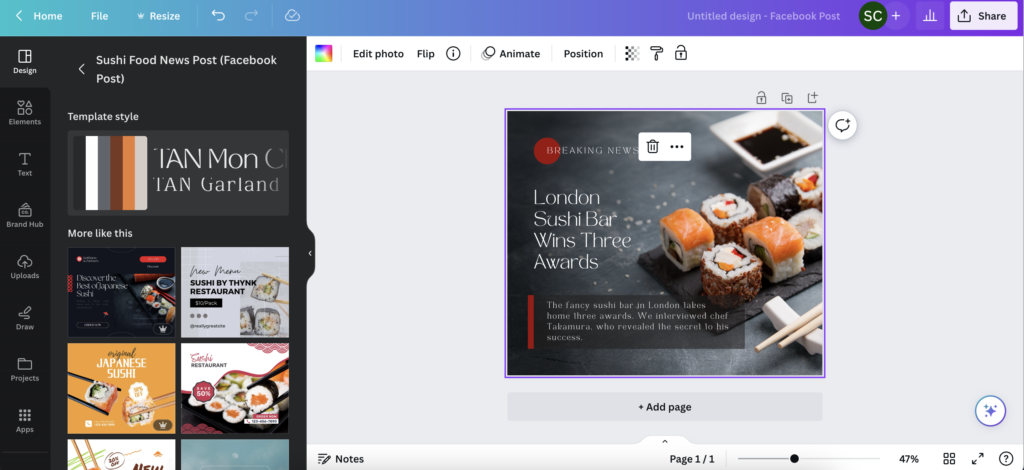The image size is (1024, 470).
Task: Open Canva Assistant magic sparkle button
Action: [x=990, y=411]
